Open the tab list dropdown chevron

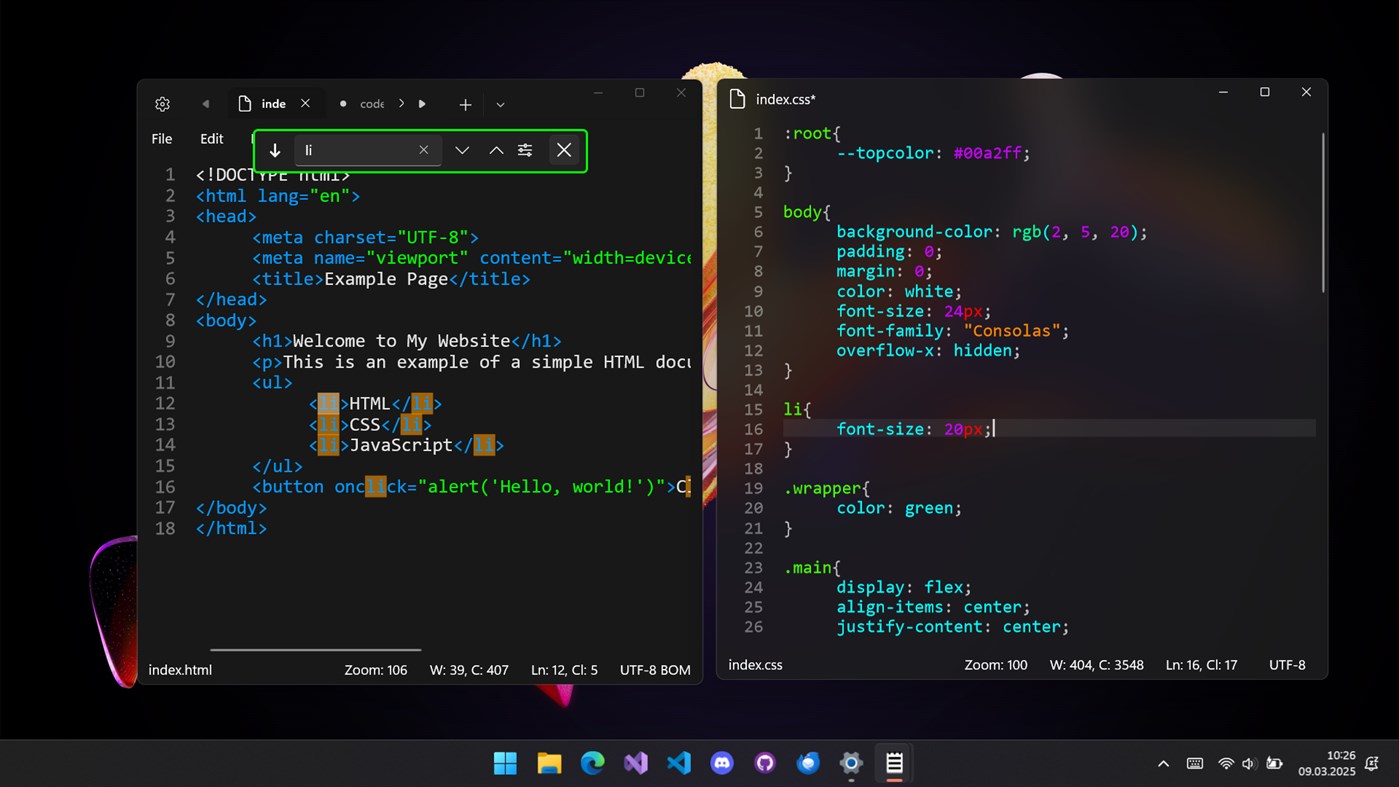tap(500, 104)
